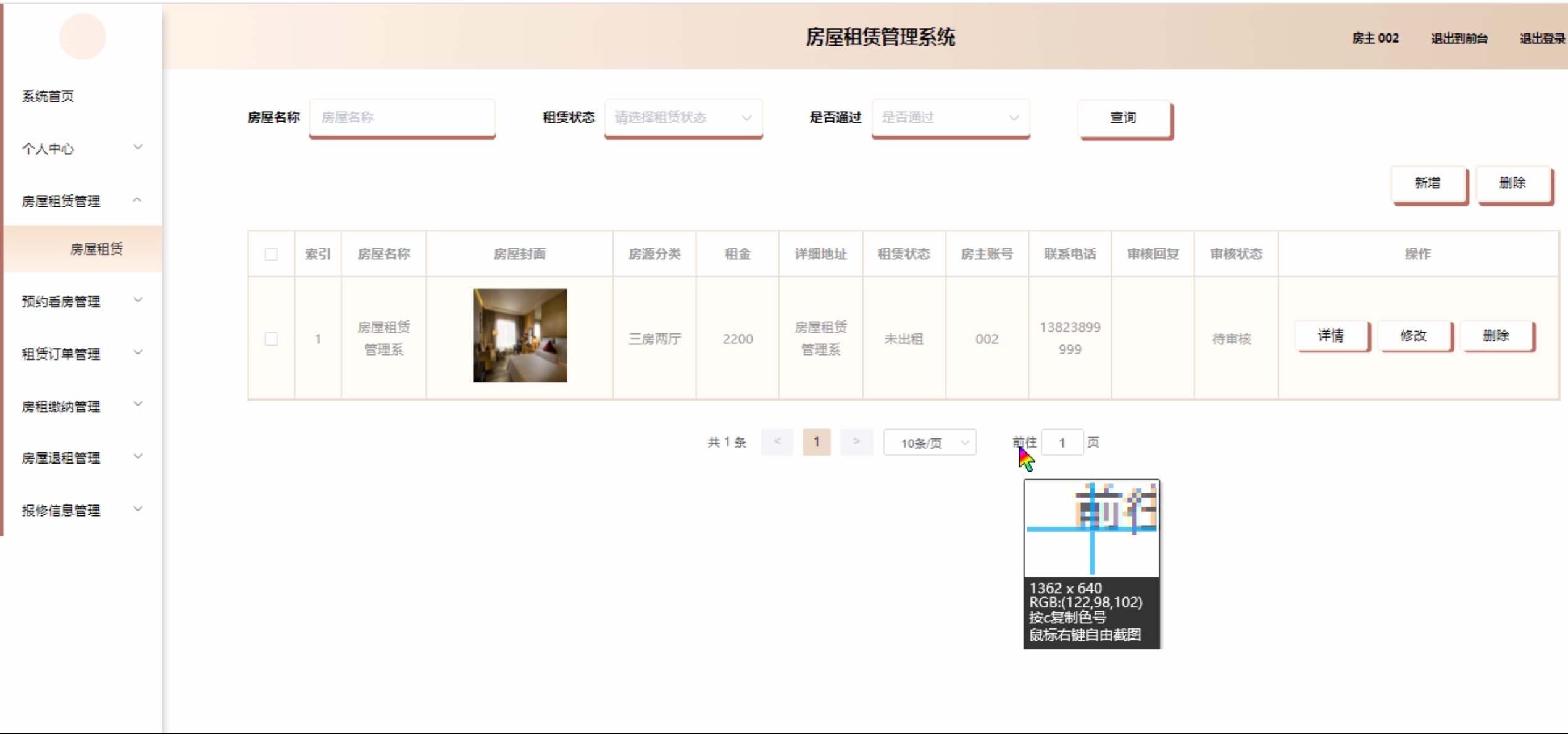The height and width of the screenshot is (734, 1568).
Task: Expand 个人中心 chevron arrow
Action: (138, 148)
